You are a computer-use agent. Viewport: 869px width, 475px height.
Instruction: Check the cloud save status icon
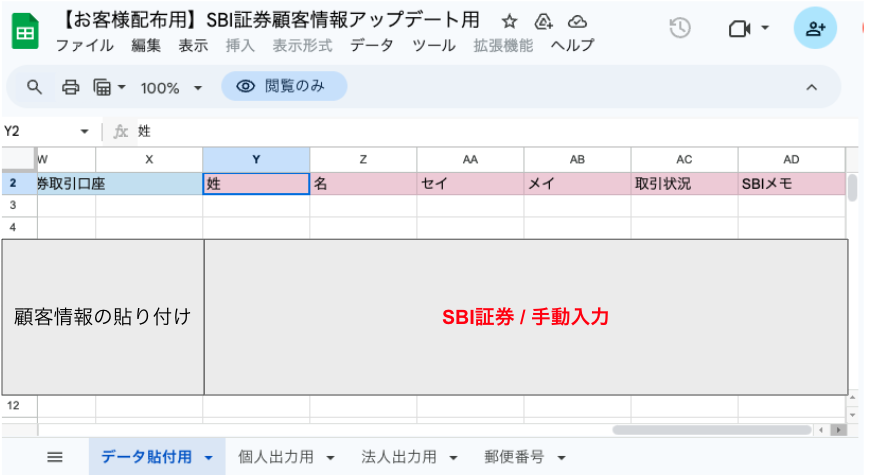[577, 22]
